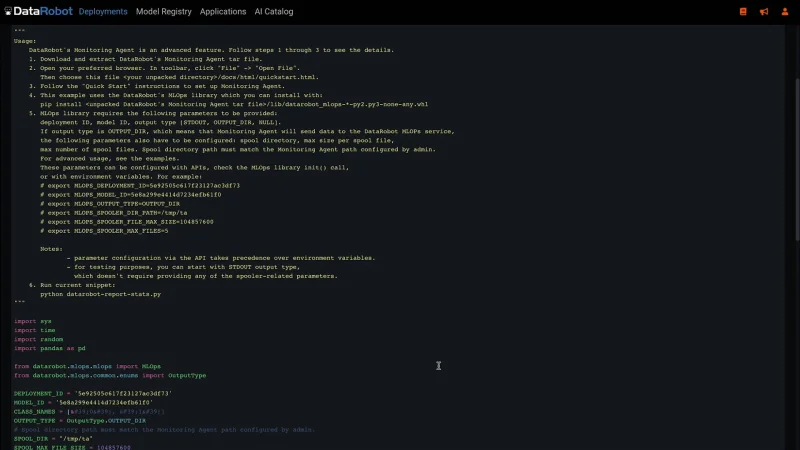Open the user profile icon

(785, 12)
